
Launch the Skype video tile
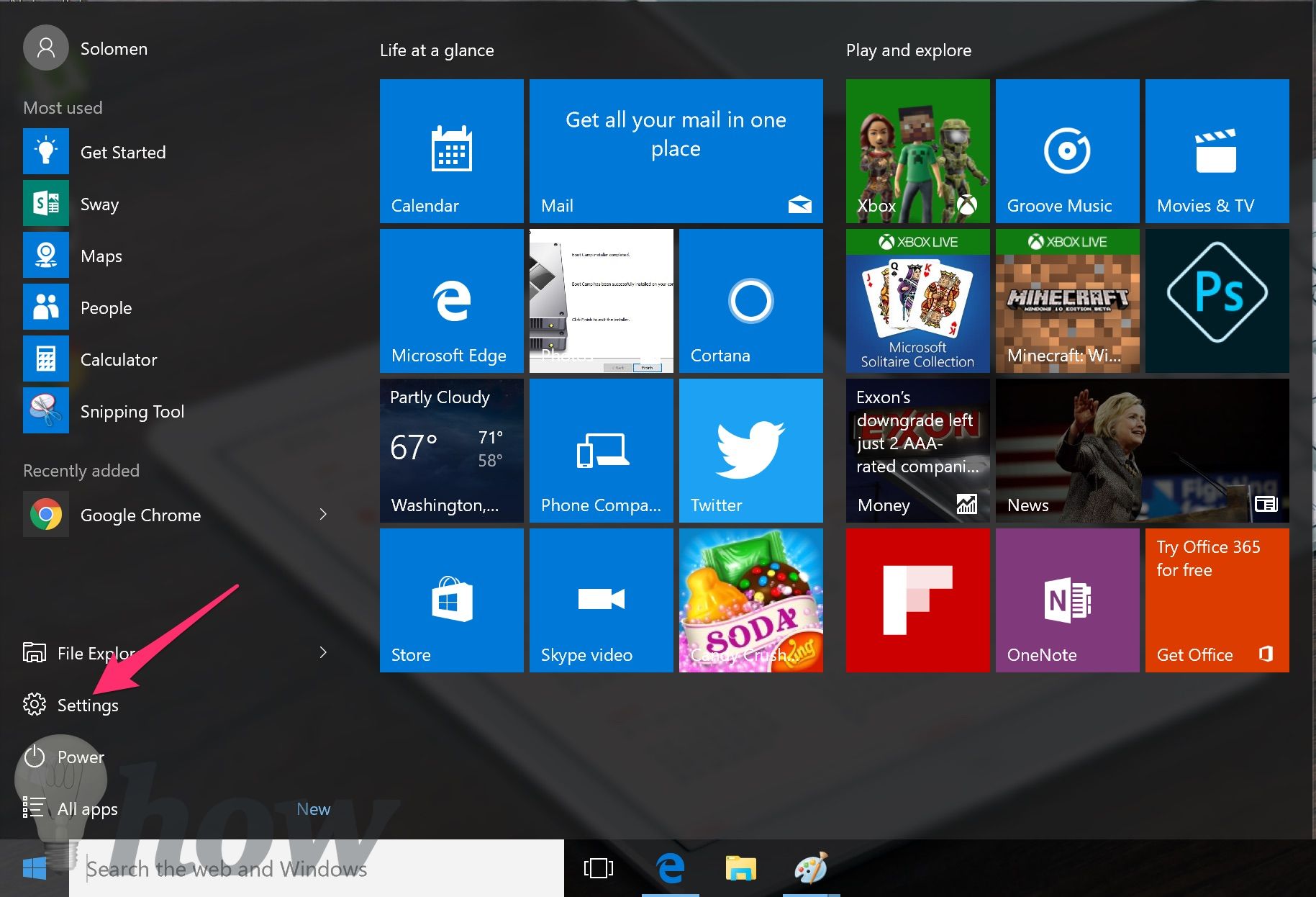tap(601, 600)
